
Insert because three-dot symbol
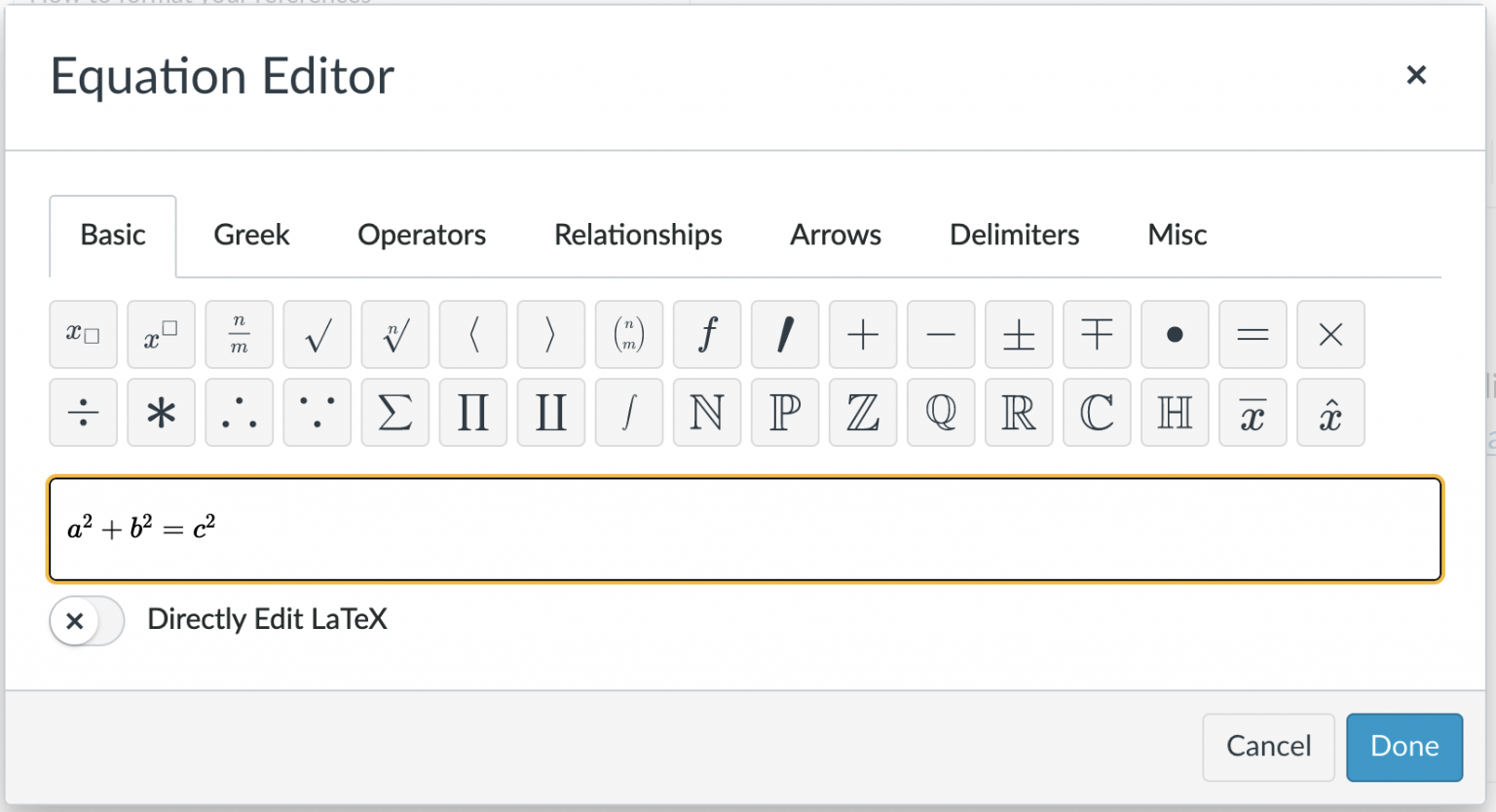click(318, 413)
